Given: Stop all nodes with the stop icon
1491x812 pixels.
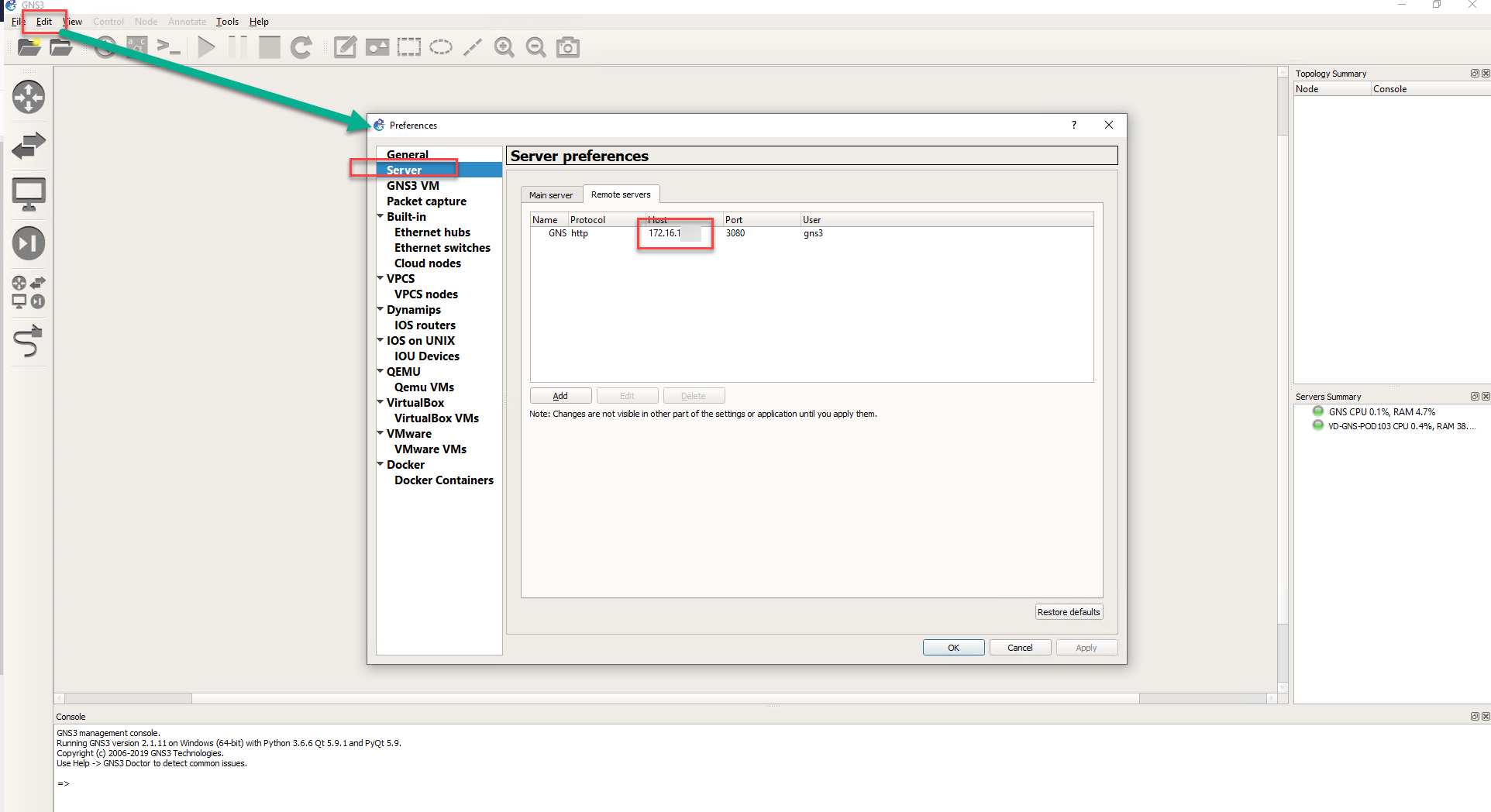Looking at the screenshot, I should [269, 47].
